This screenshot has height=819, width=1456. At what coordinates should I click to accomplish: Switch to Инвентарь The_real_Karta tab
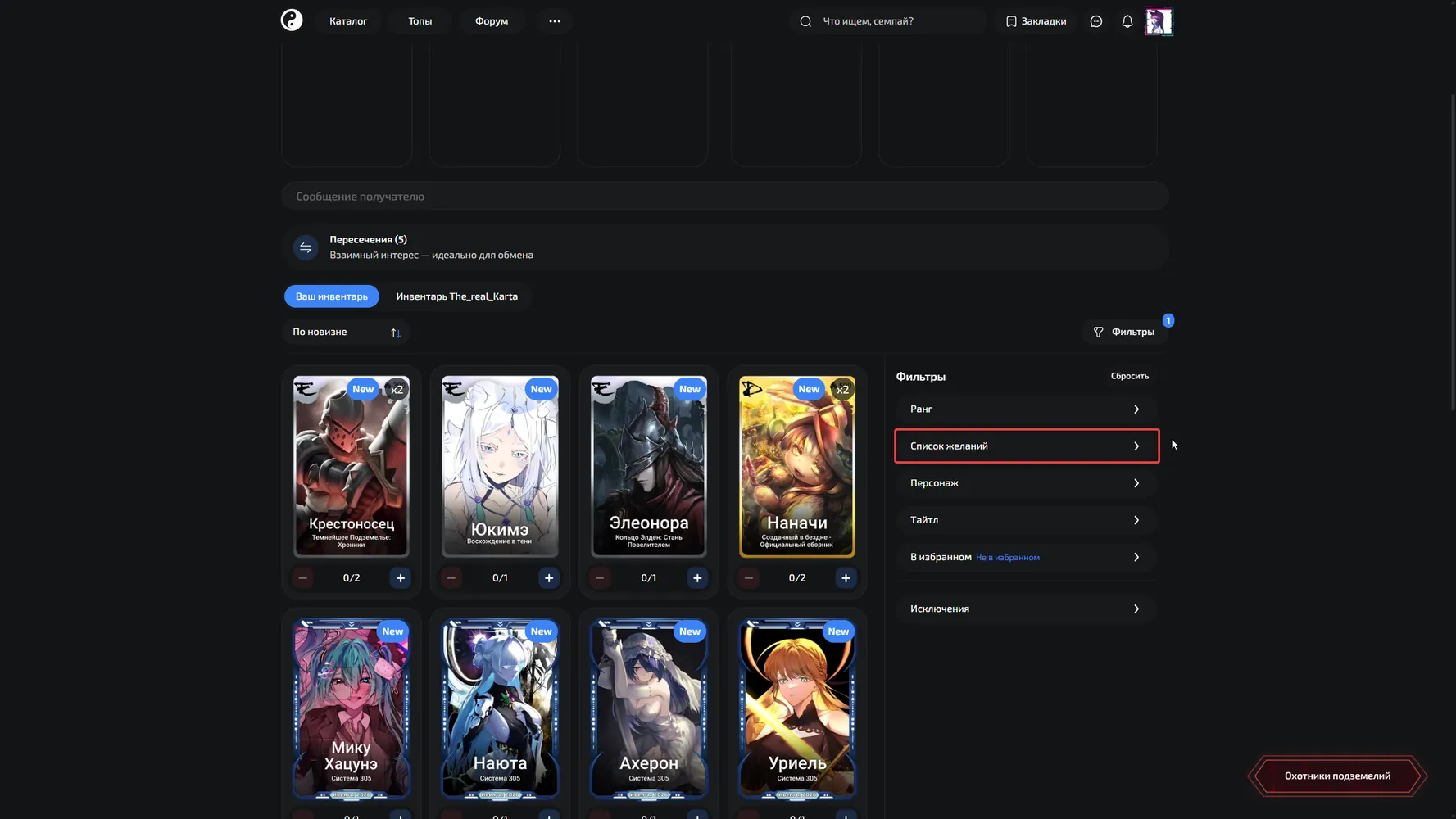click(456, 296)
